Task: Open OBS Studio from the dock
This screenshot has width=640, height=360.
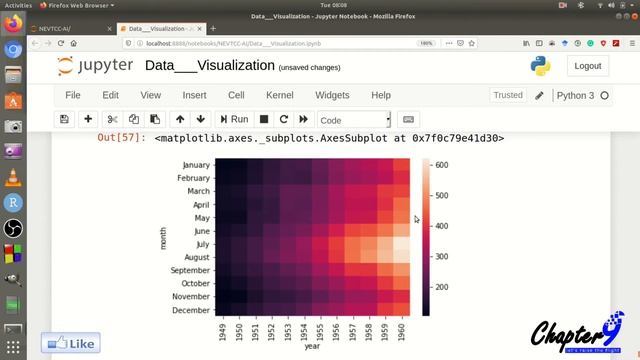Action: pyautogui.click(x=13, y=228)
